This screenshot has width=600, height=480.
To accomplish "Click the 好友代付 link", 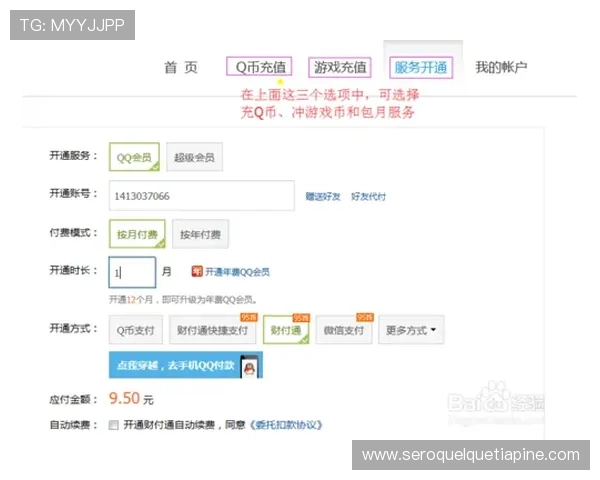I will point(368,197).
